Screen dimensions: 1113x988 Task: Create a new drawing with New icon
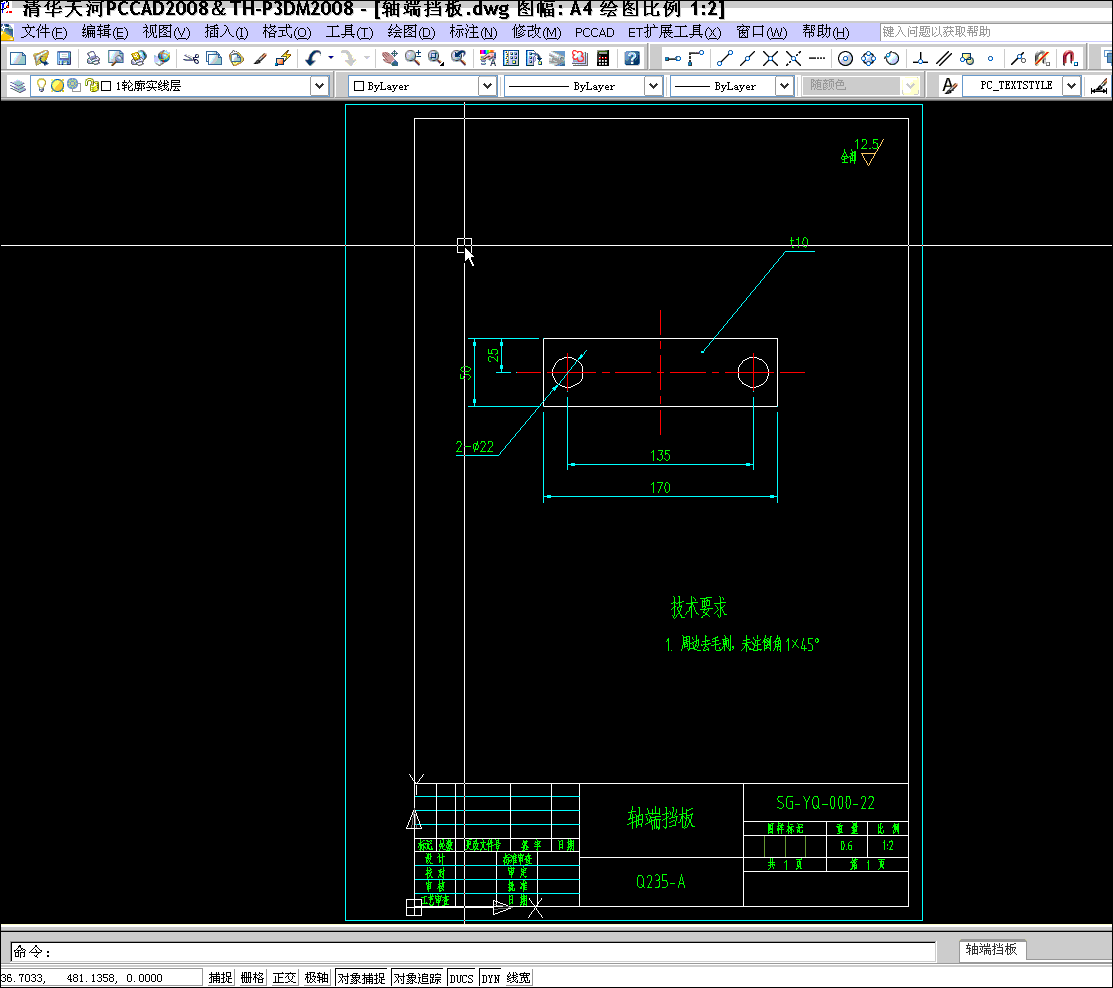pyautogui.click(x=18, y=58)
